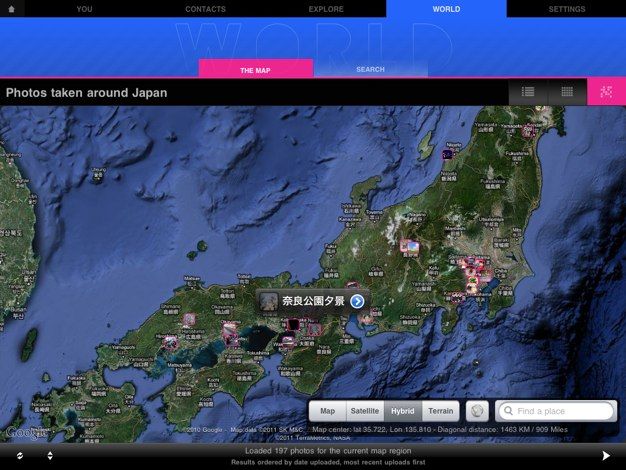Select the pink map view icon
This screenshot has height=470, width=626.
coord(606,92)
